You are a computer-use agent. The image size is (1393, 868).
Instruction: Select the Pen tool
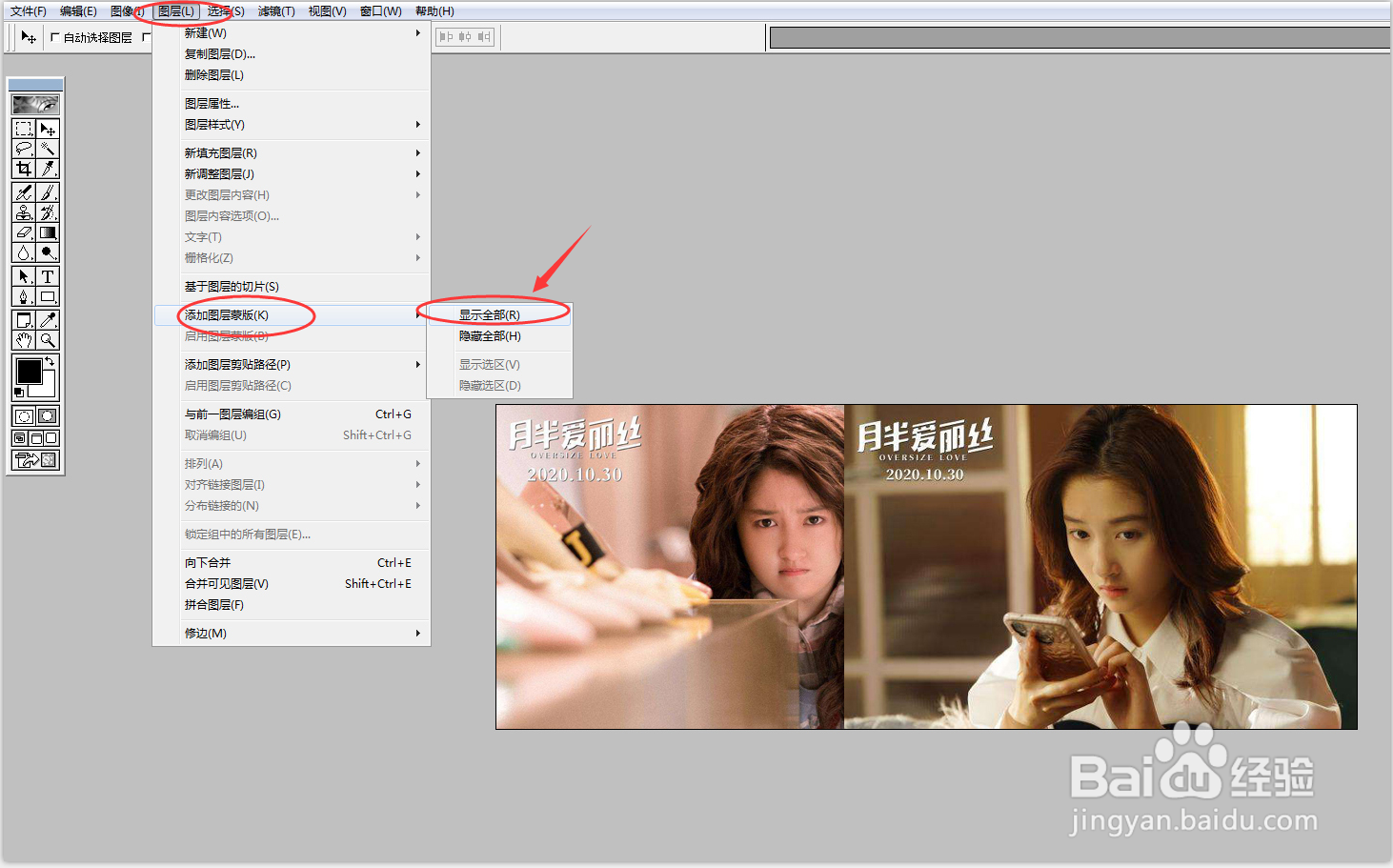point(24,296)
